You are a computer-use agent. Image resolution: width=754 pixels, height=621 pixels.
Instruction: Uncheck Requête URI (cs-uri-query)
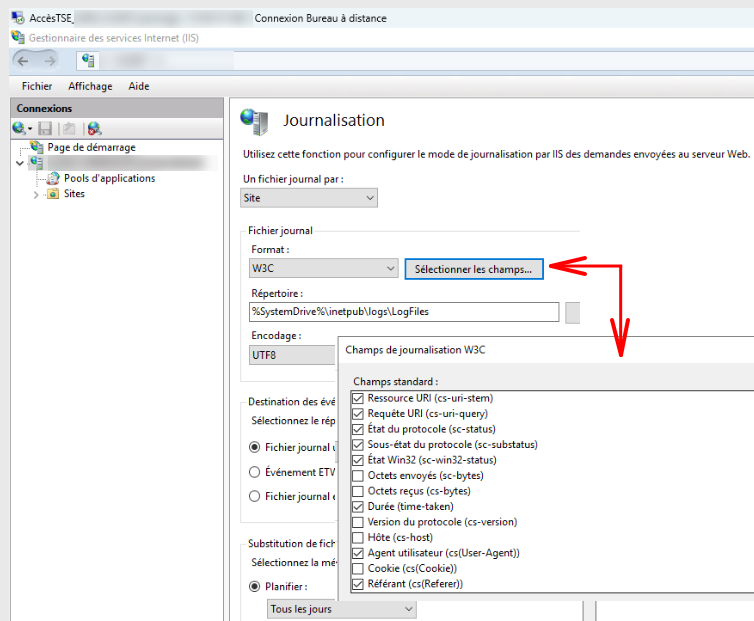point(357,414)
